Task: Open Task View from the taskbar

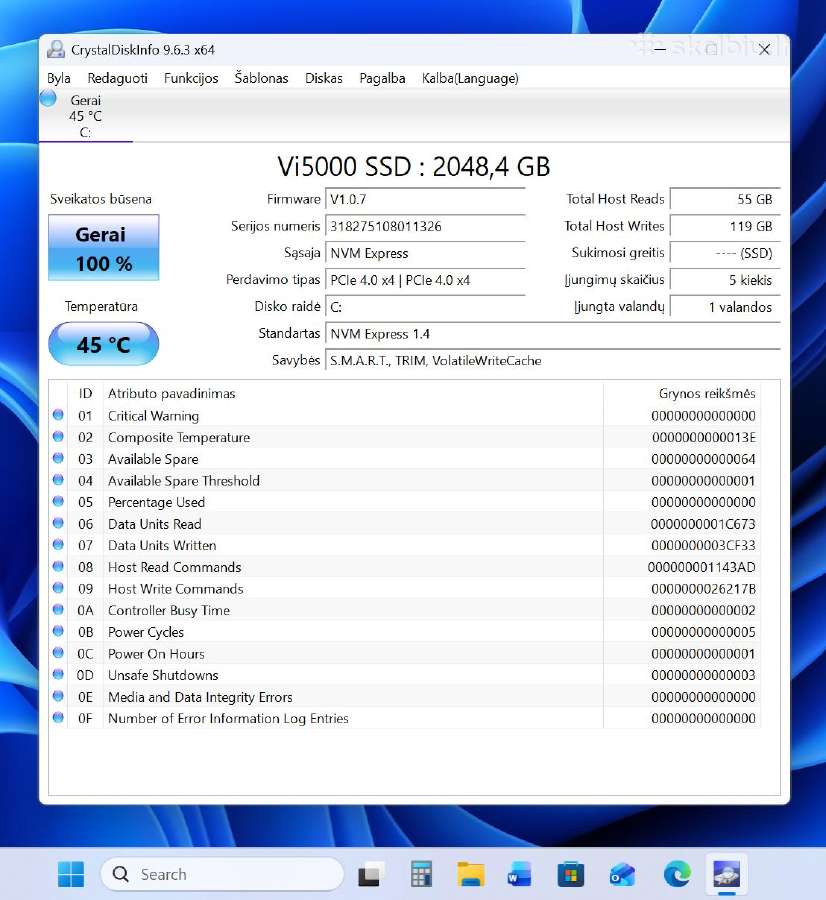Action: (x=369, y=875)
